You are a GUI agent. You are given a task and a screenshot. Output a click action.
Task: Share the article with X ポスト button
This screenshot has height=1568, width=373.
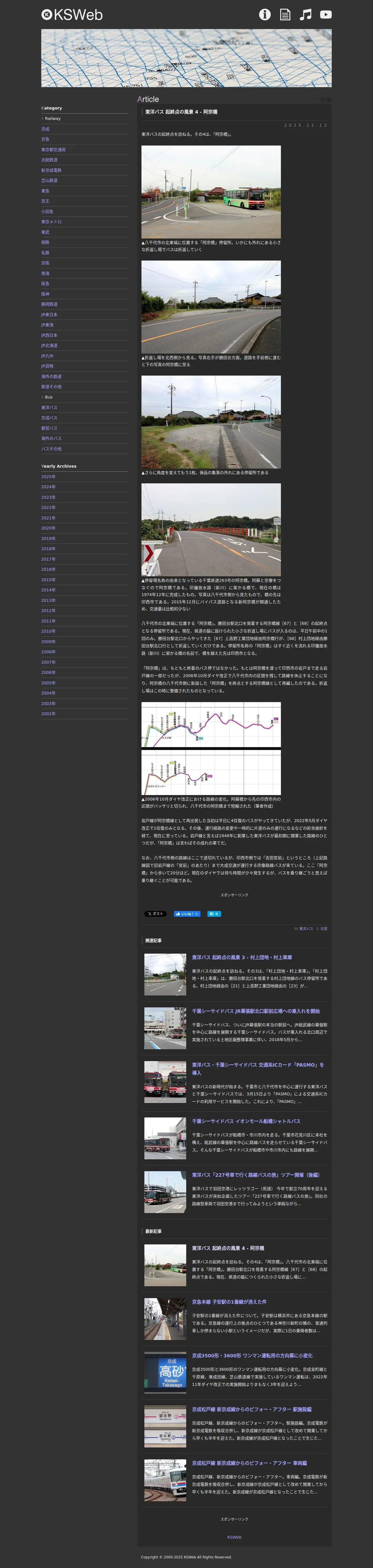[155, 914]
